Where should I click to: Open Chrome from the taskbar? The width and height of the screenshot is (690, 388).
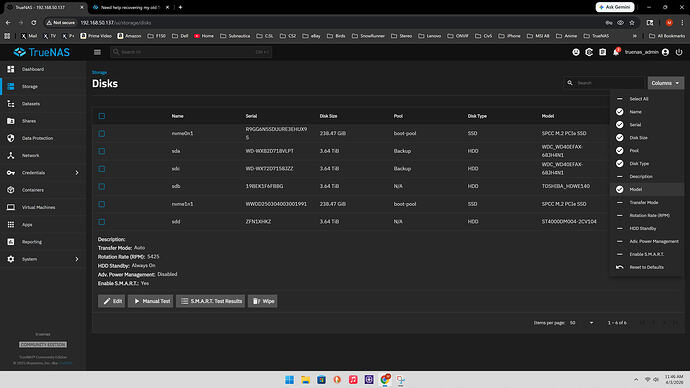385,380
